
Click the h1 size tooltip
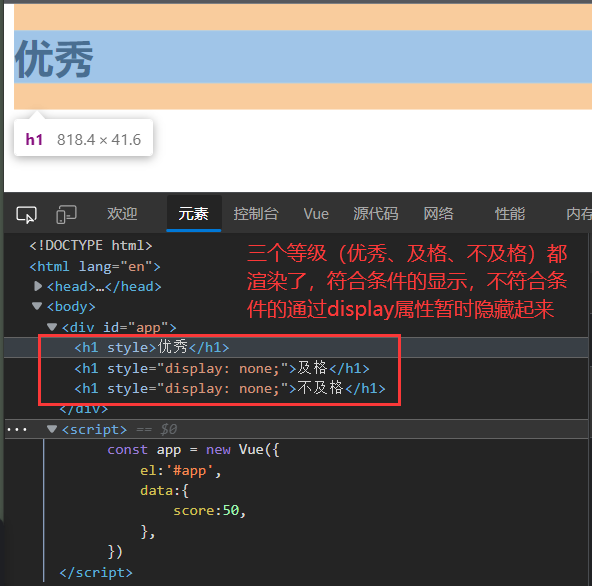tap(83, 138)
